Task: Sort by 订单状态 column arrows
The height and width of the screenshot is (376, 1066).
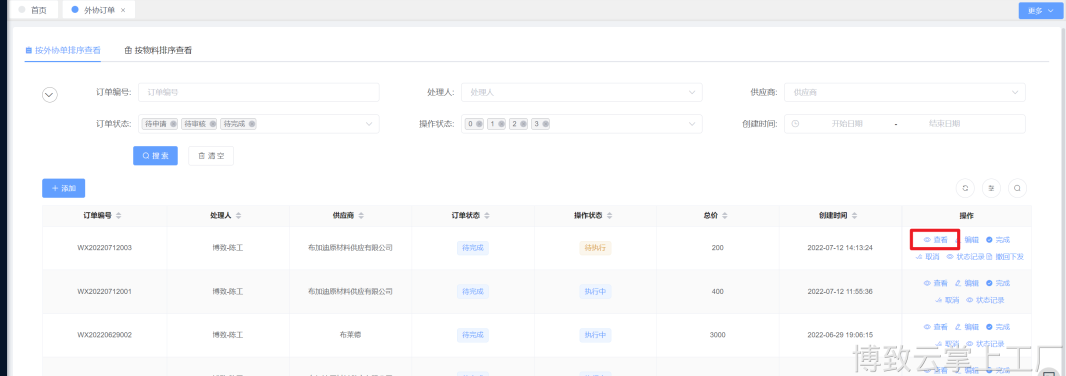Action: (487, 216)
